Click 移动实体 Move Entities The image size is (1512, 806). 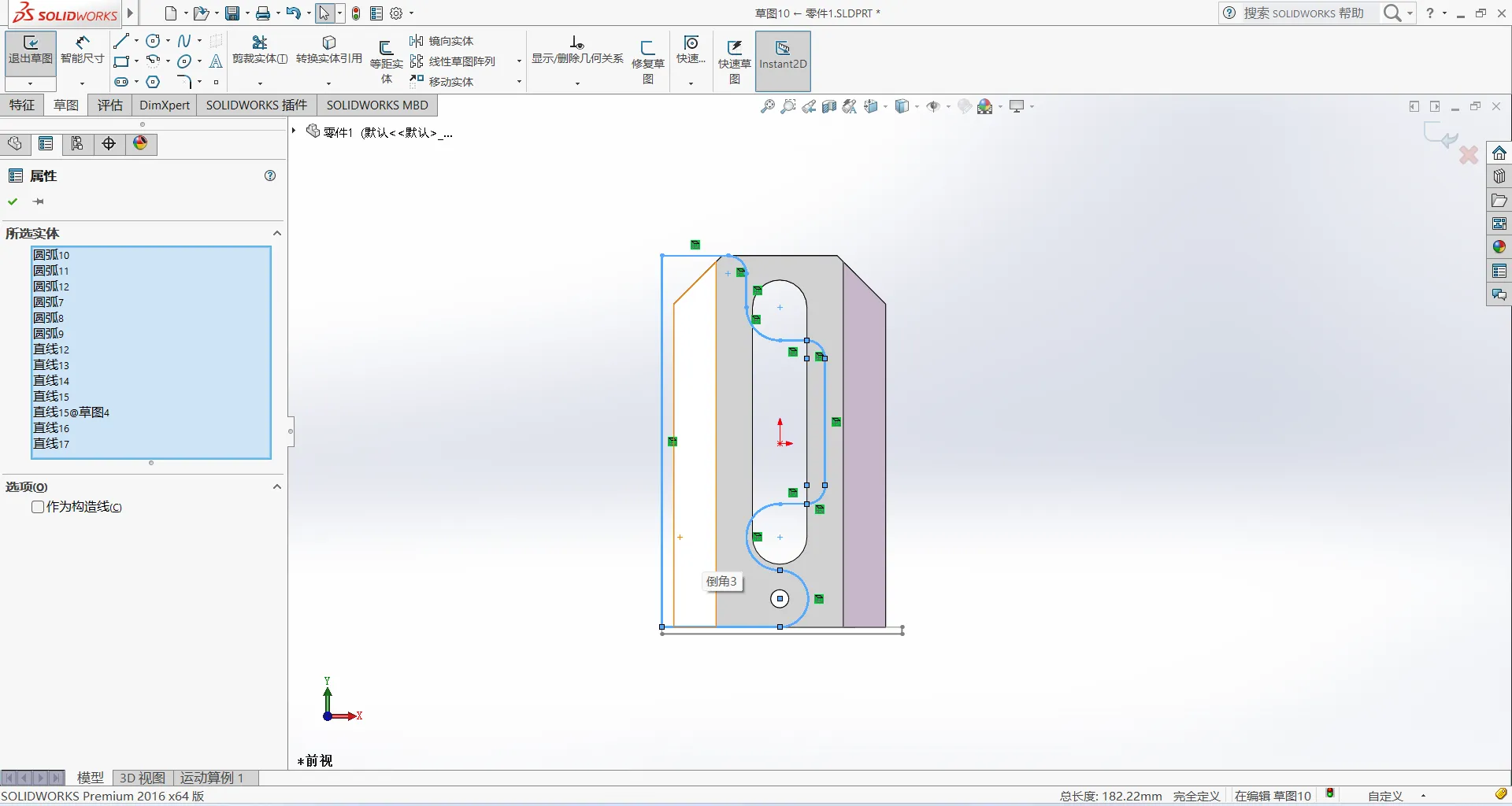[442, 82]
